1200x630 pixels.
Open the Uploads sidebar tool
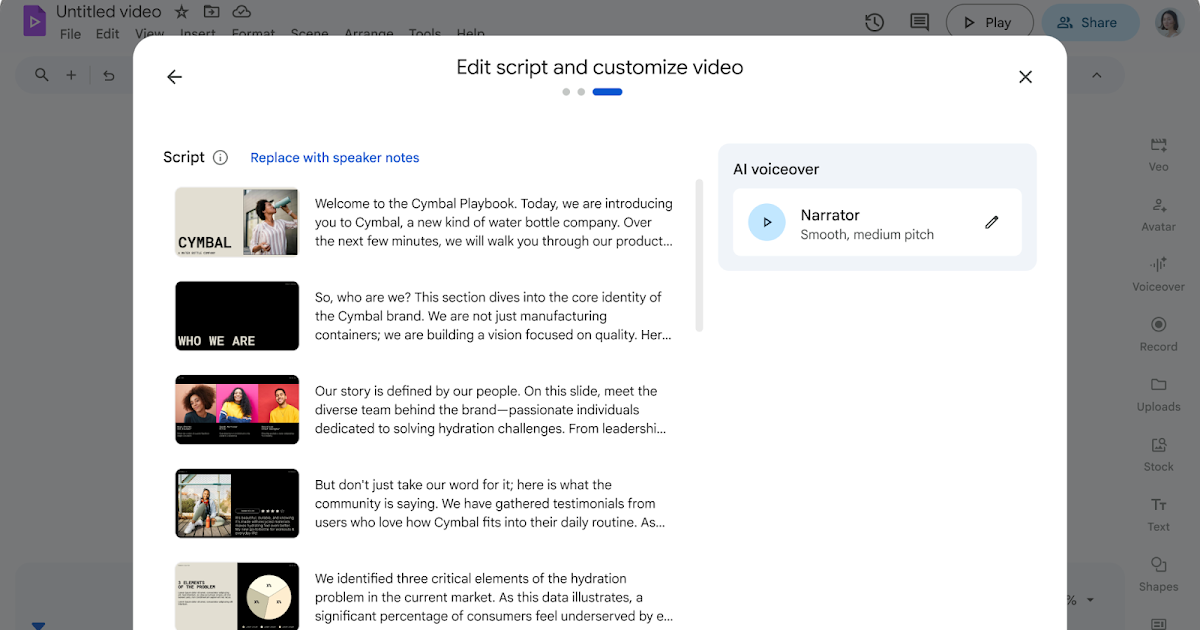1158,394
